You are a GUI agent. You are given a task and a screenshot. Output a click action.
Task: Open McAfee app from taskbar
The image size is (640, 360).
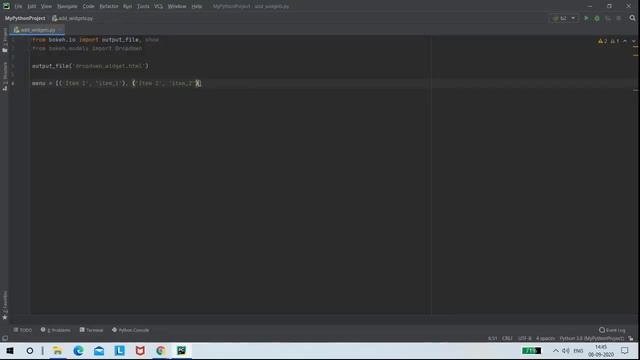pos(140,351)
